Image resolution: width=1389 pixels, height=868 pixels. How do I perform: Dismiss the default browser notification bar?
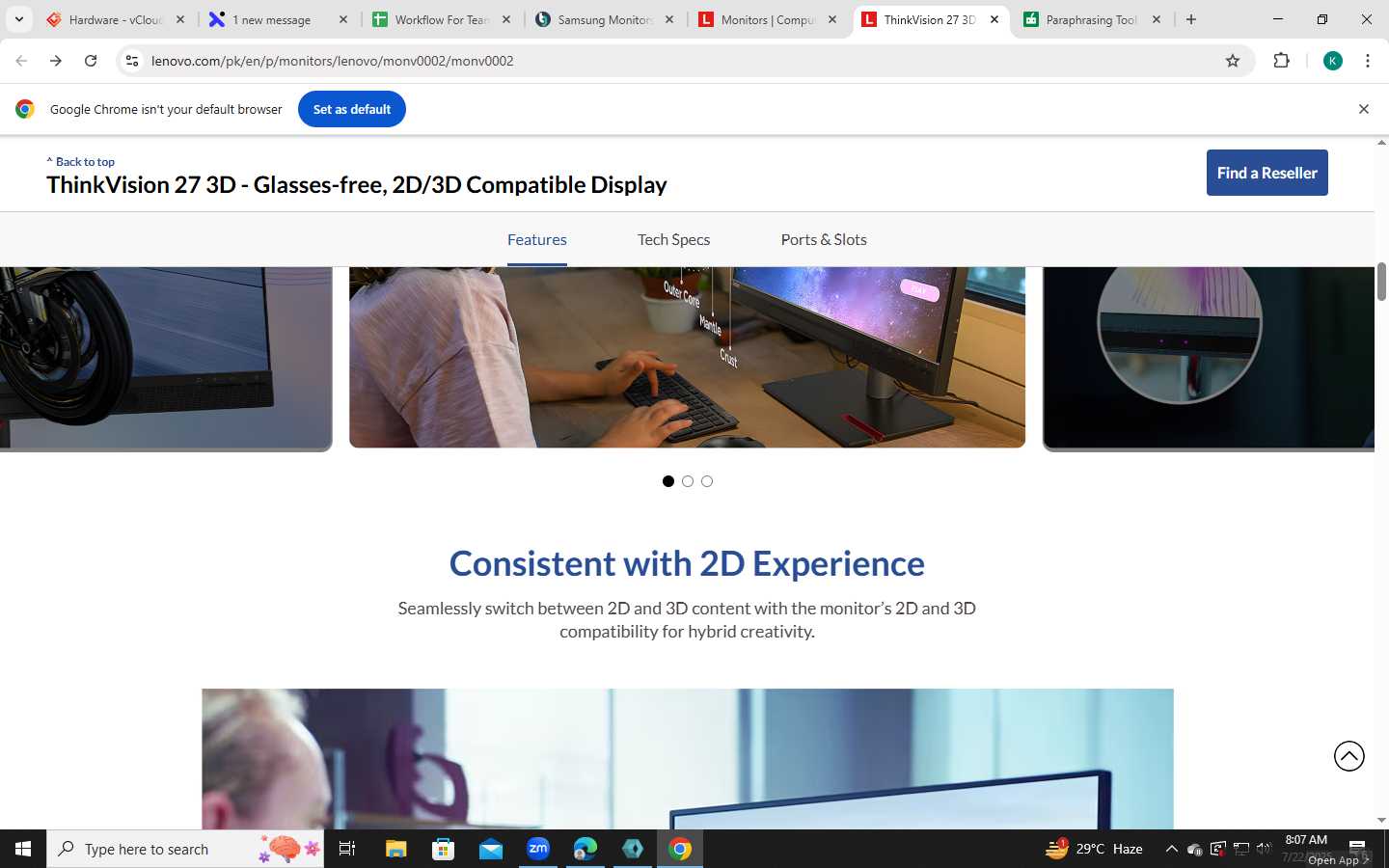[1364, 109]
